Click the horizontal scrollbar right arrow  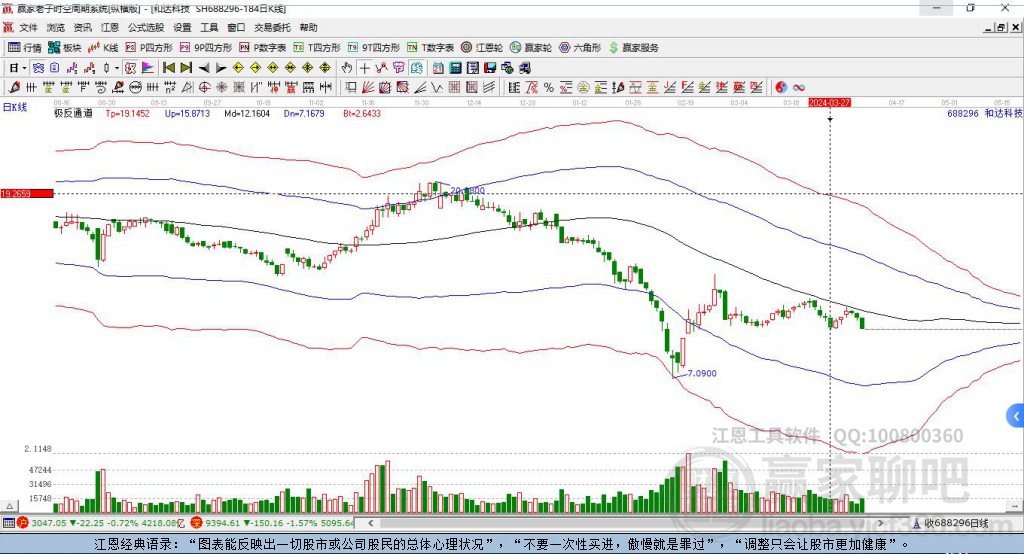pyautogui.click(x=880, y=523)
